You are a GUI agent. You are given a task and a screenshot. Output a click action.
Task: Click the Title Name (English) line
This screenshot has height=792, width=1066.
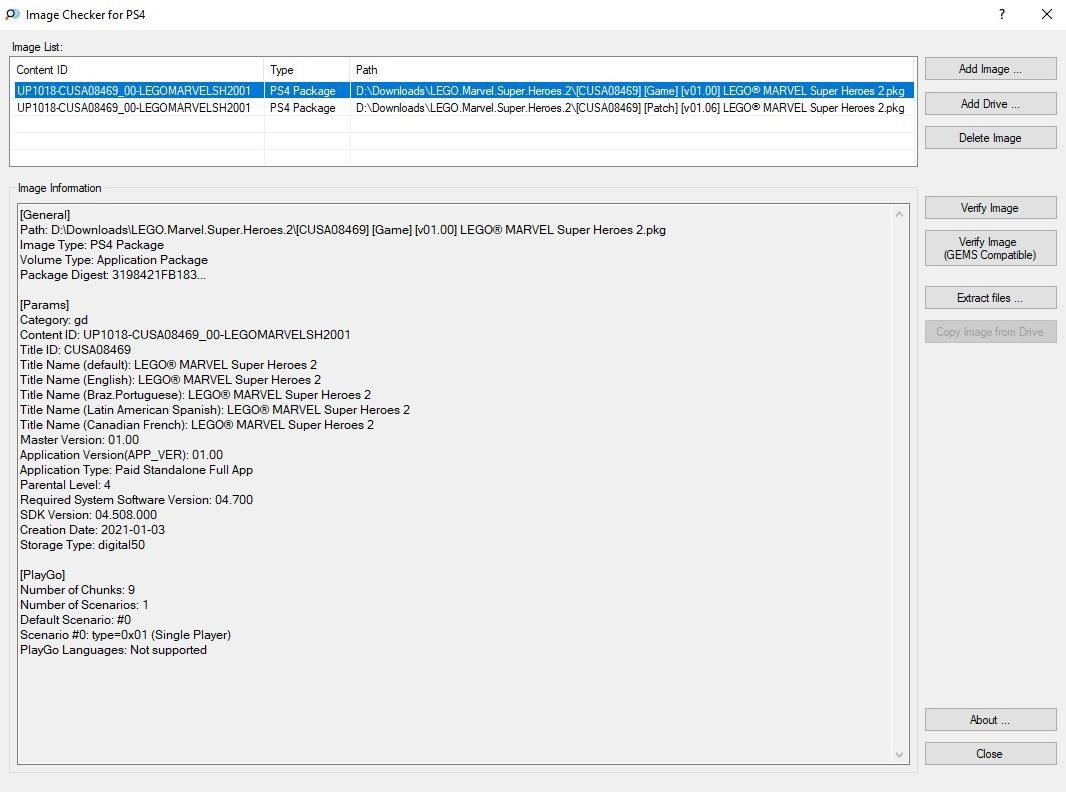pyautogui.click(x=171, y=380)
